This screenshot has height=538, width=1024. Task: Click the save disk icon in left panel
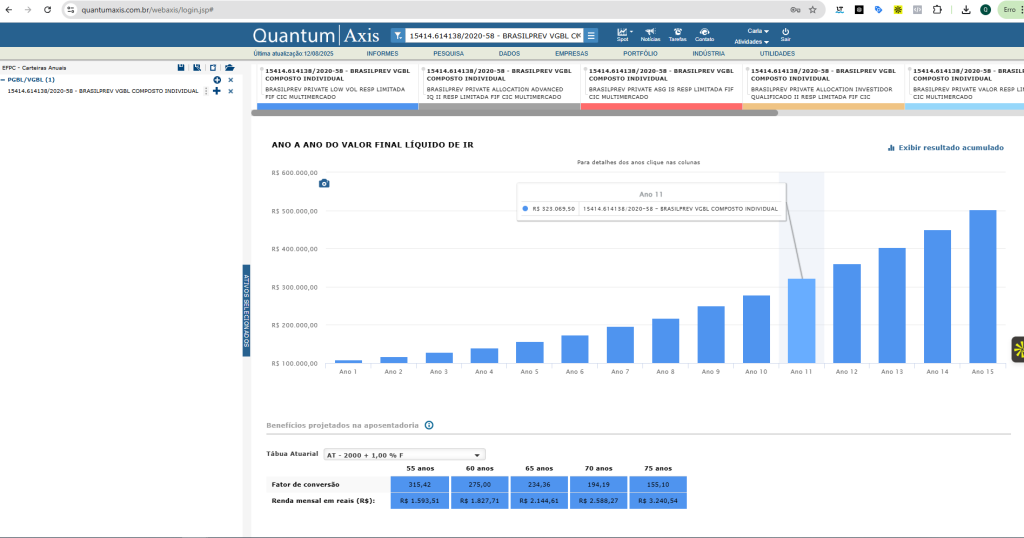click(x=181, y=68)
